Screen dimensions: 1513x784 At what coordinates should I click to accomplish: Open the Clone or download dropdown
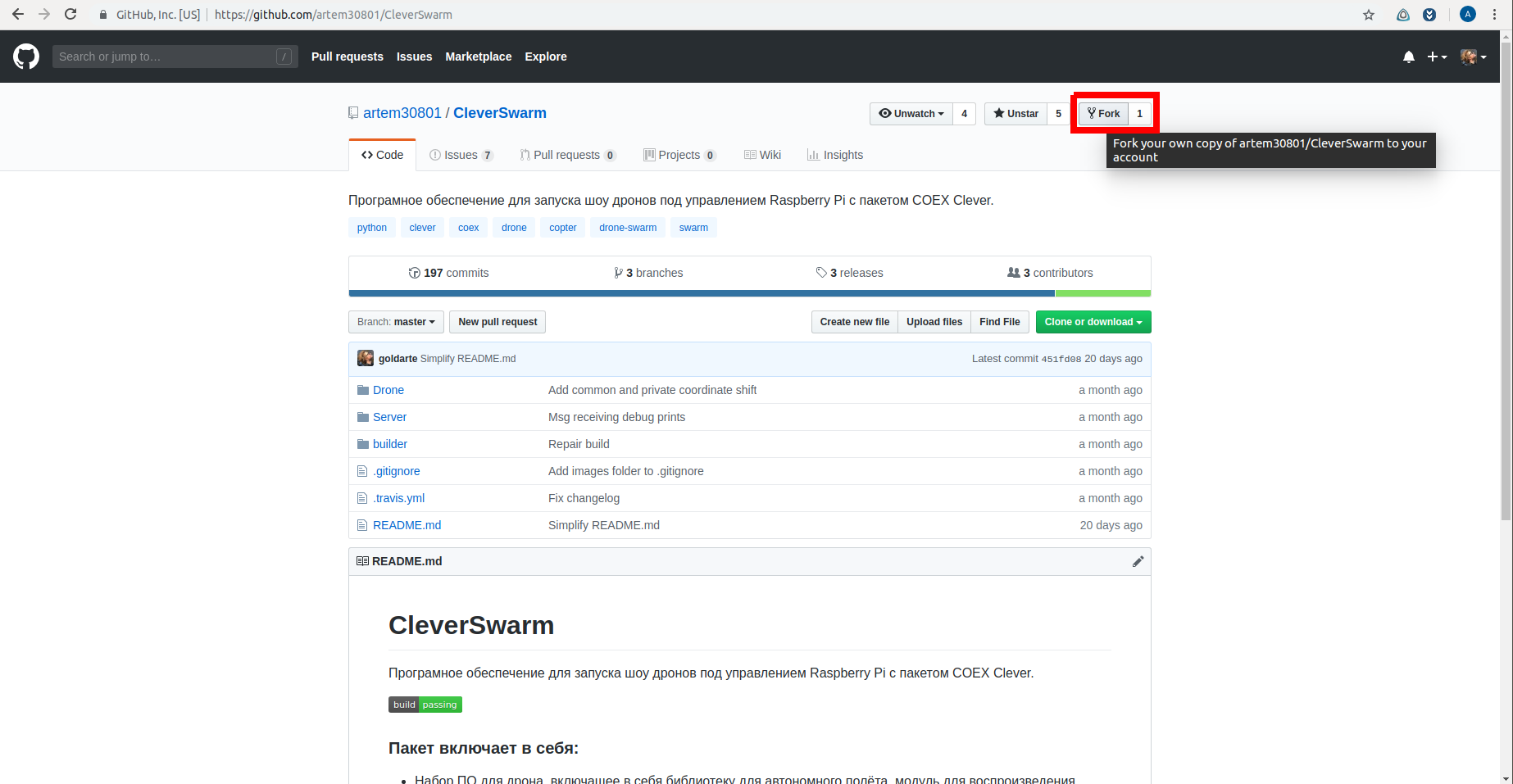tap(1093, 322)
